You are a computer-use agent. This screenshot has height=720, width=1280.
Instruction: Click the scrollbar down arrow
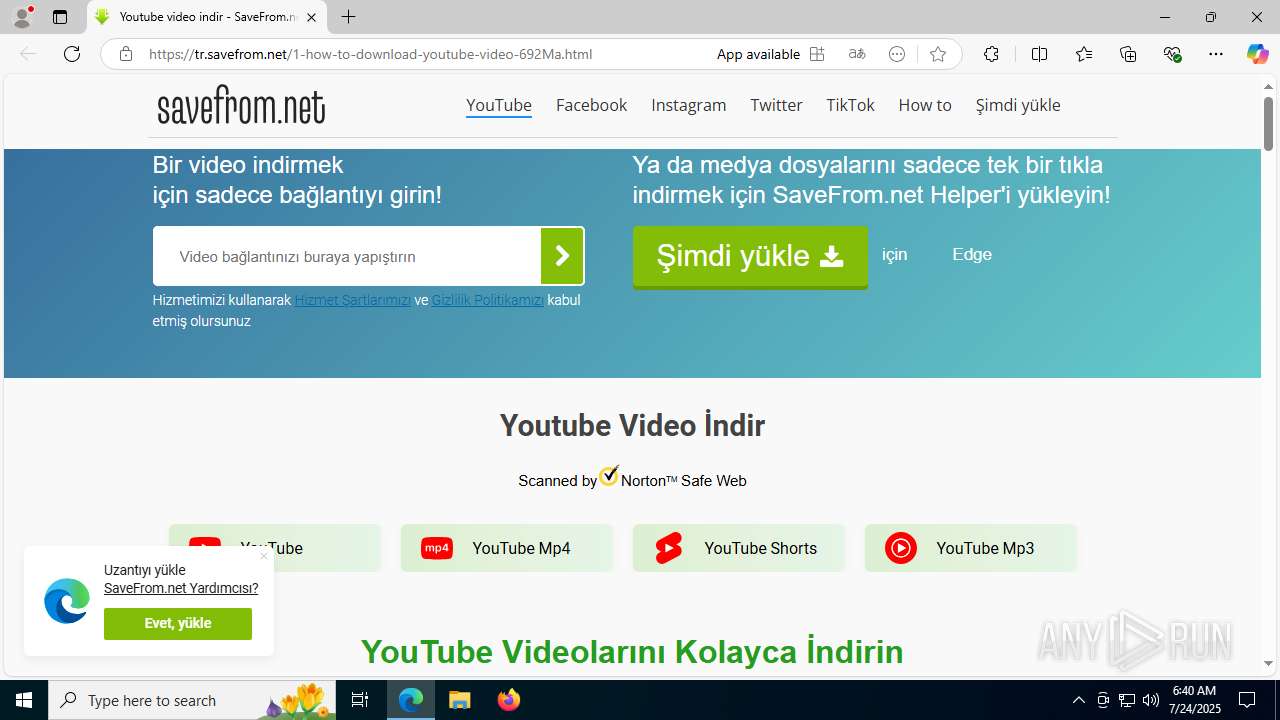(1268, 664)
